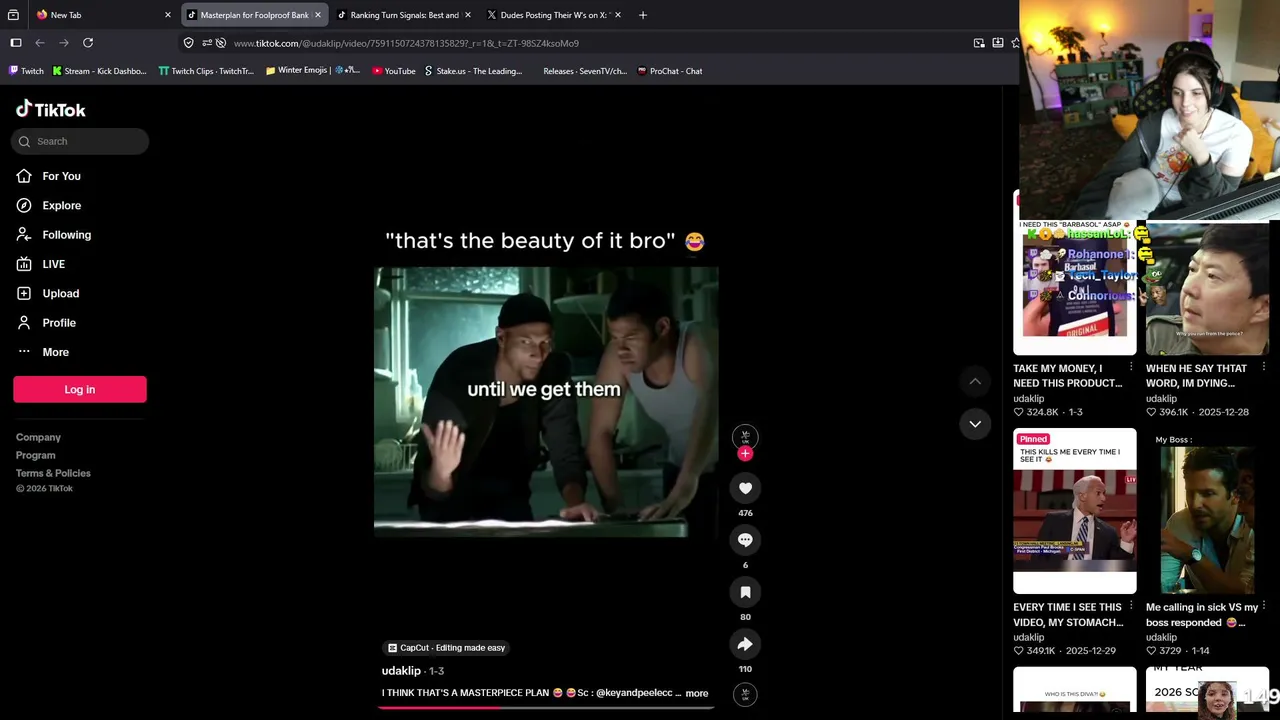Screen dimensions: 1280x720
Task: Bookmark this video to favorites
Action: coord(745,592)
